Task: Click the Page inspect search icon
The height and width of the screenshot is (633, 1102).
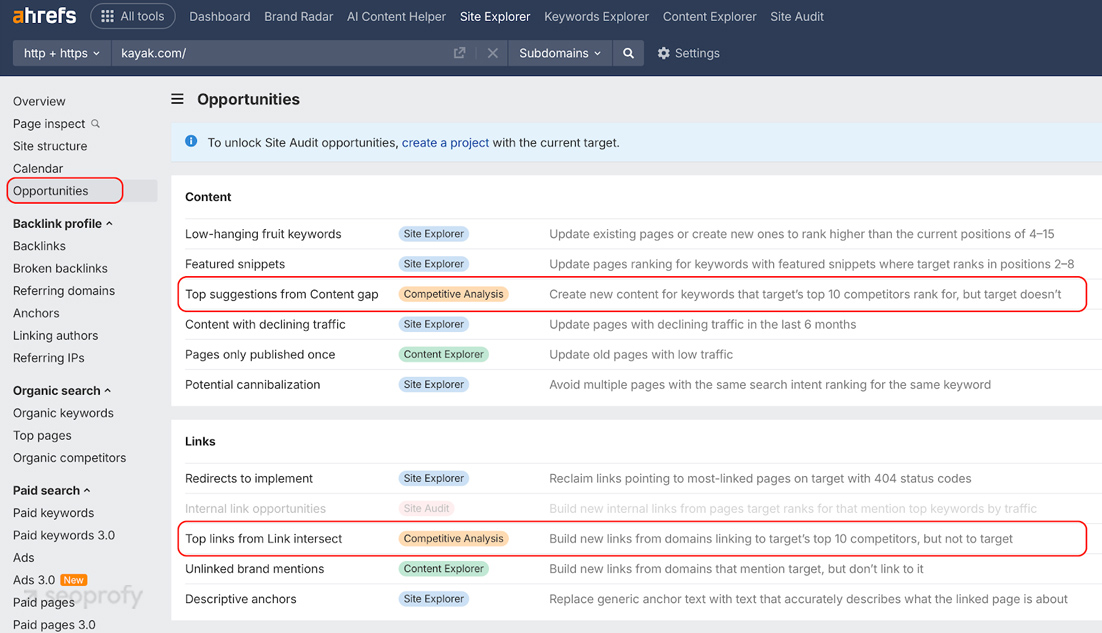Action: 96,124
